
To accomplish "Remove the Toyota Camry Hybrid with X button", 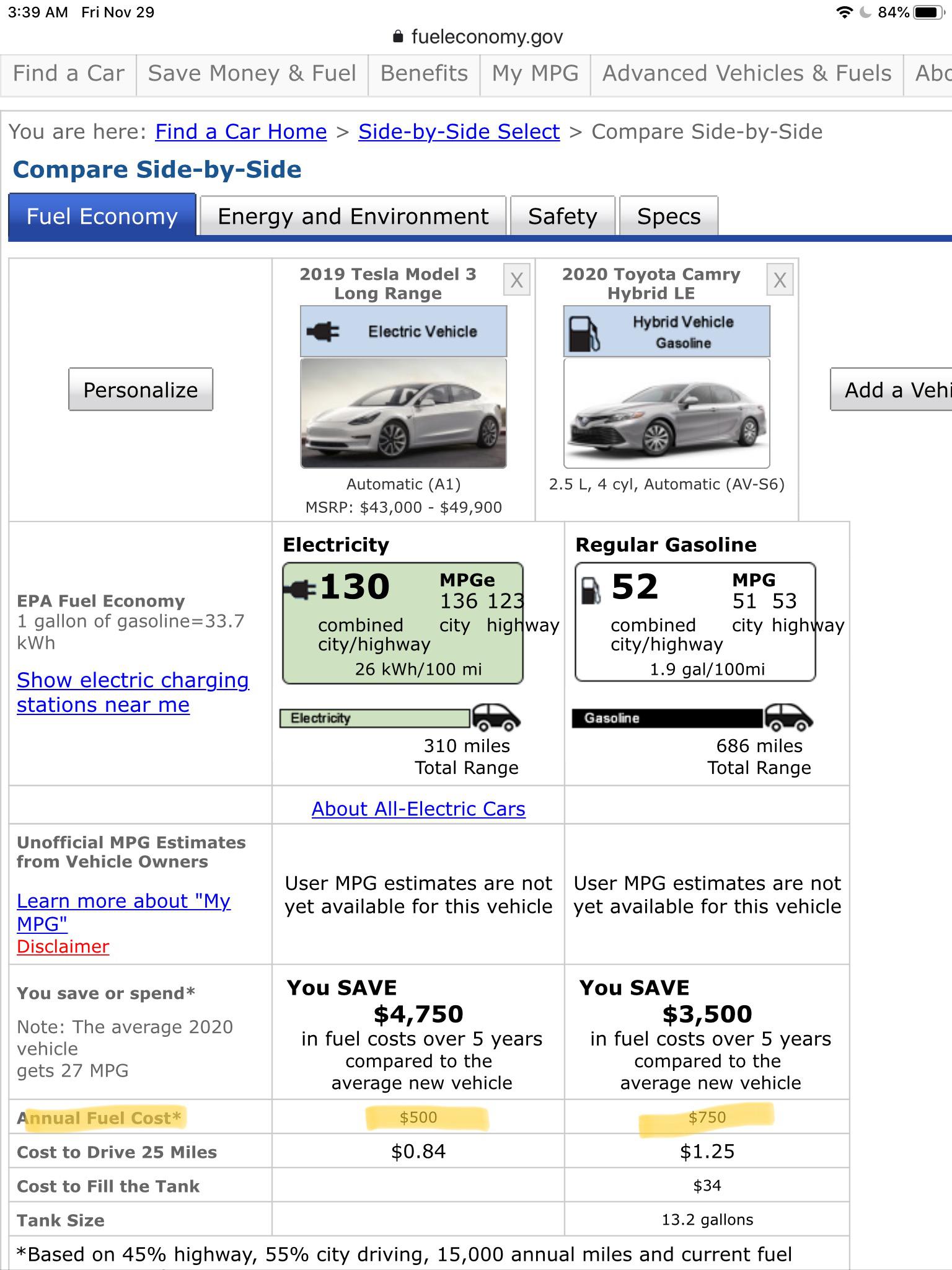I will (780, 280).
